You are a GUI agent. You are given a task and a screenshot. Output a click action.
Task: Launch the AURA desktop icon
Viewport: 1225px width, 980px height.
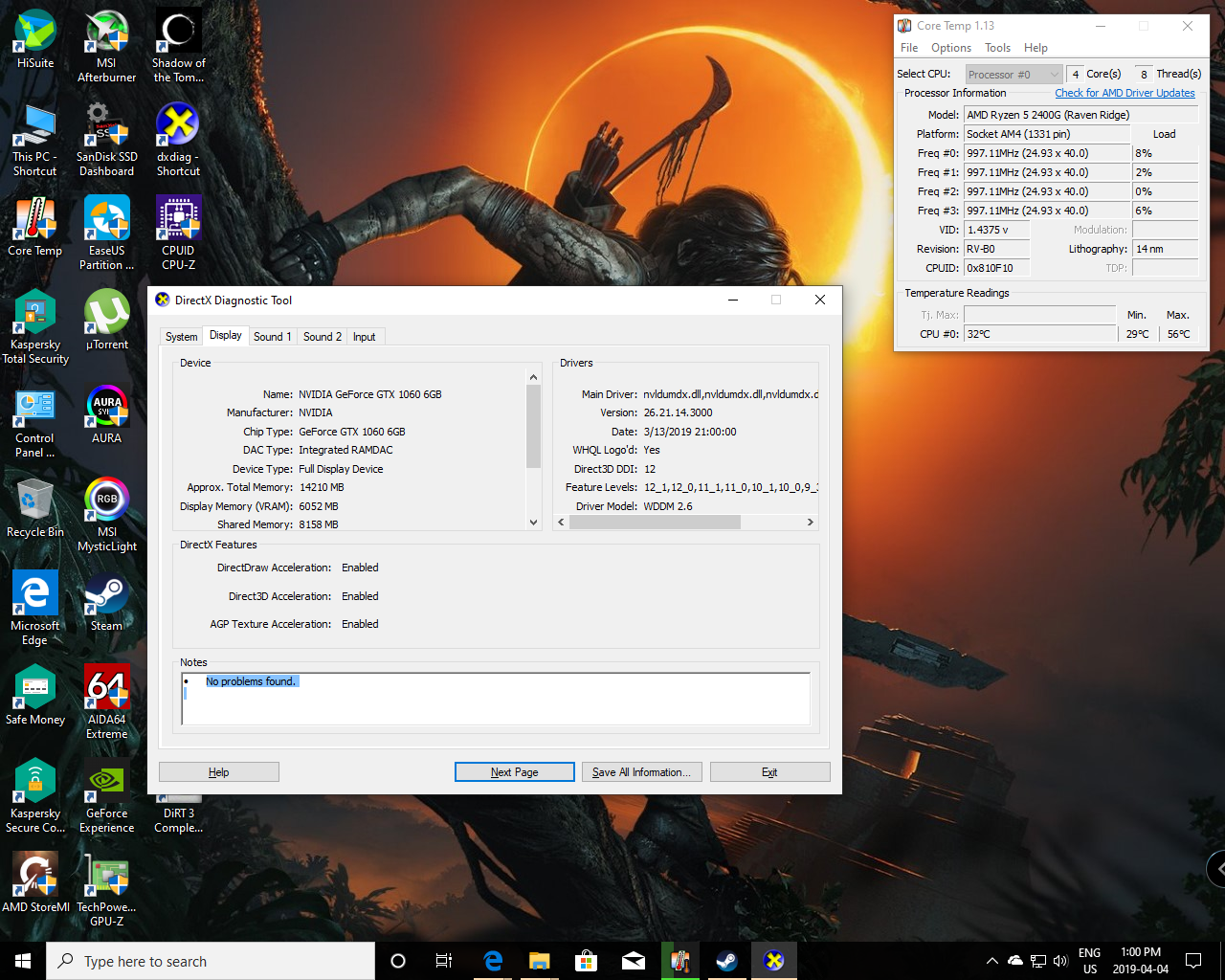[x=106, y=414]
